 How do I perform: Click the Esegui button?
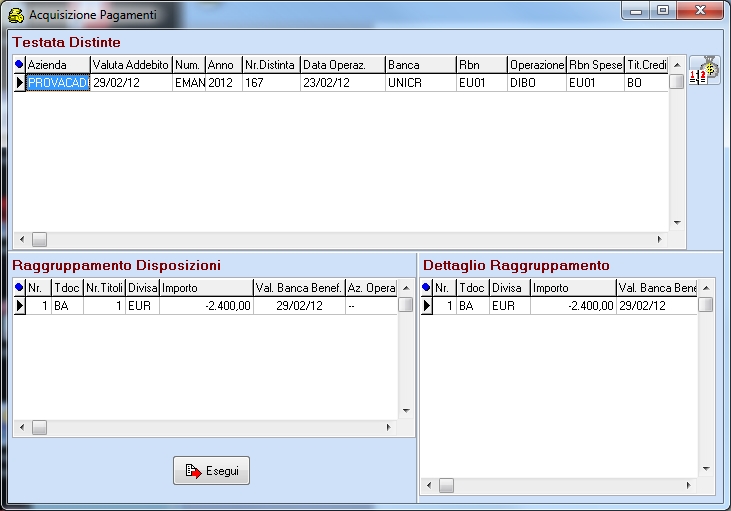(x=212, y=470)
